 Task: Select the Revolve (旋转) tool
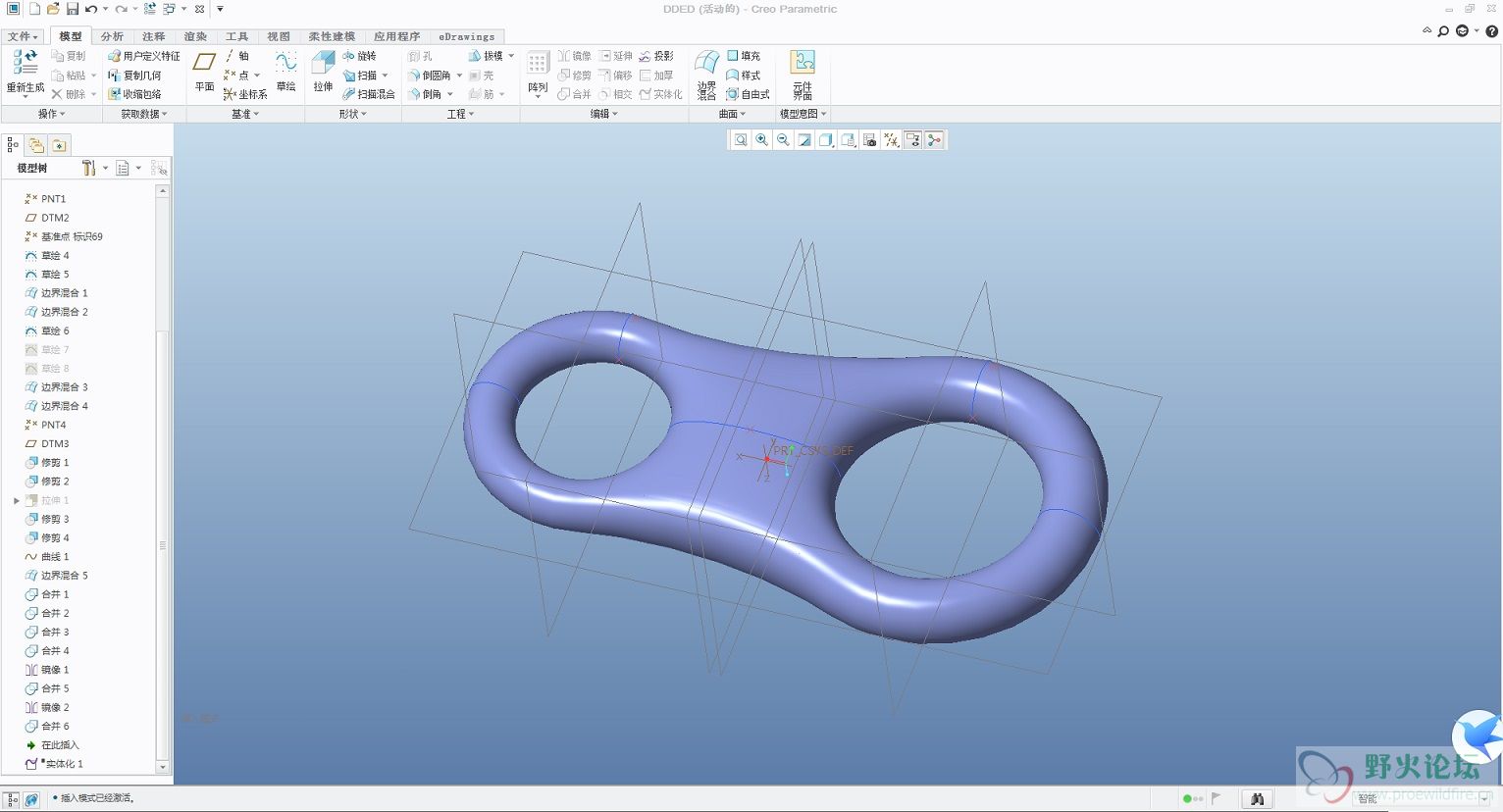click(x=359, y=56)
